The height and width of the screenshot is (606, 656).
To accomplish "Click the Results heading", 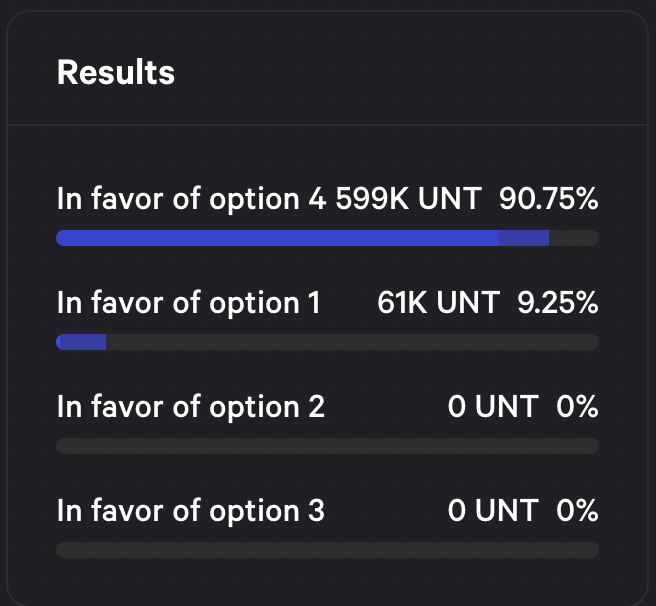I will [x=116, y=72].
